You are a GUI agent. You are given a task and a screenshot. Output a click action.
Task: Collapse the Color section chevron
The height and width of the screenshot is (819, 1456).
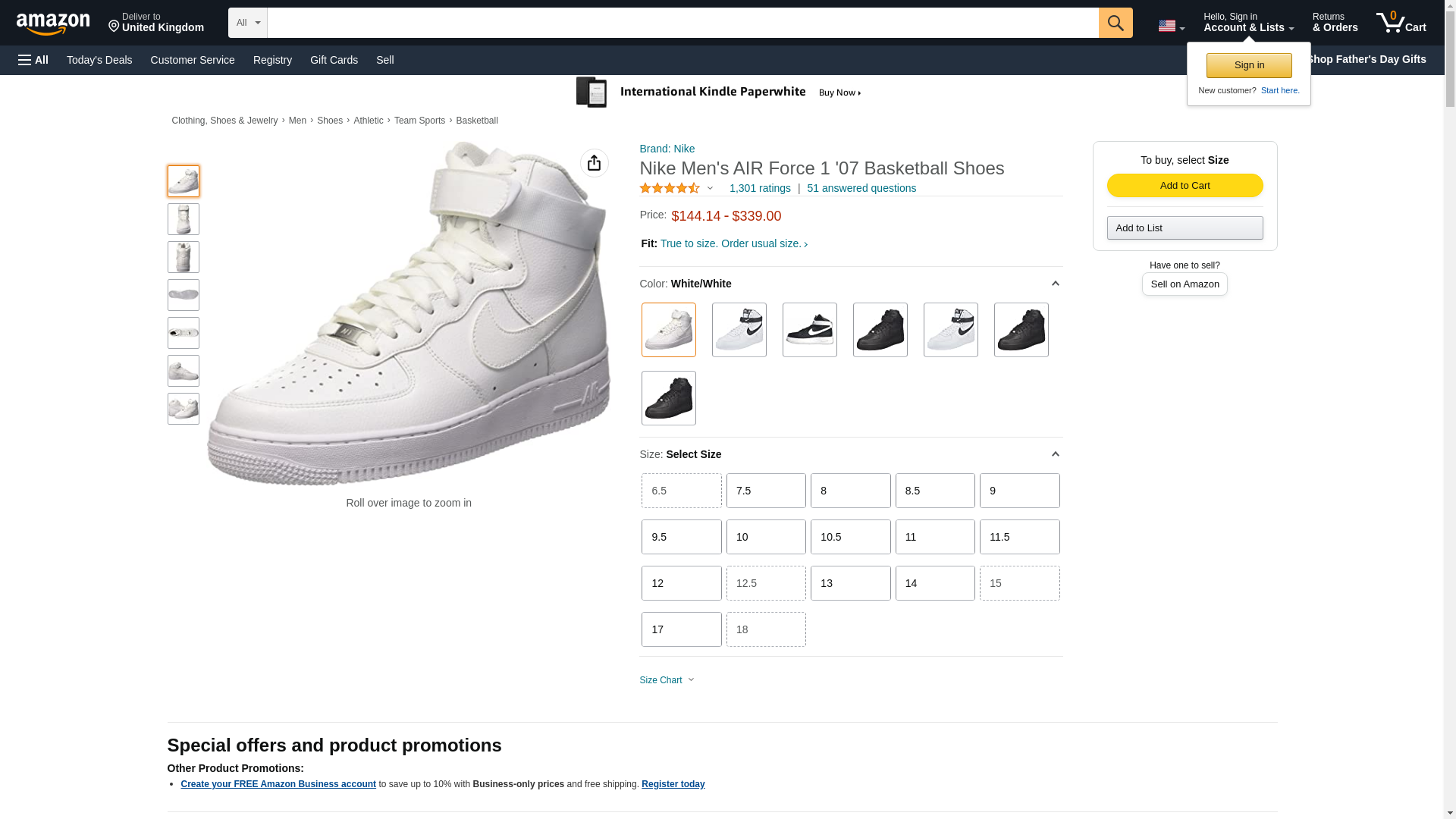[x=1055, y=284]
